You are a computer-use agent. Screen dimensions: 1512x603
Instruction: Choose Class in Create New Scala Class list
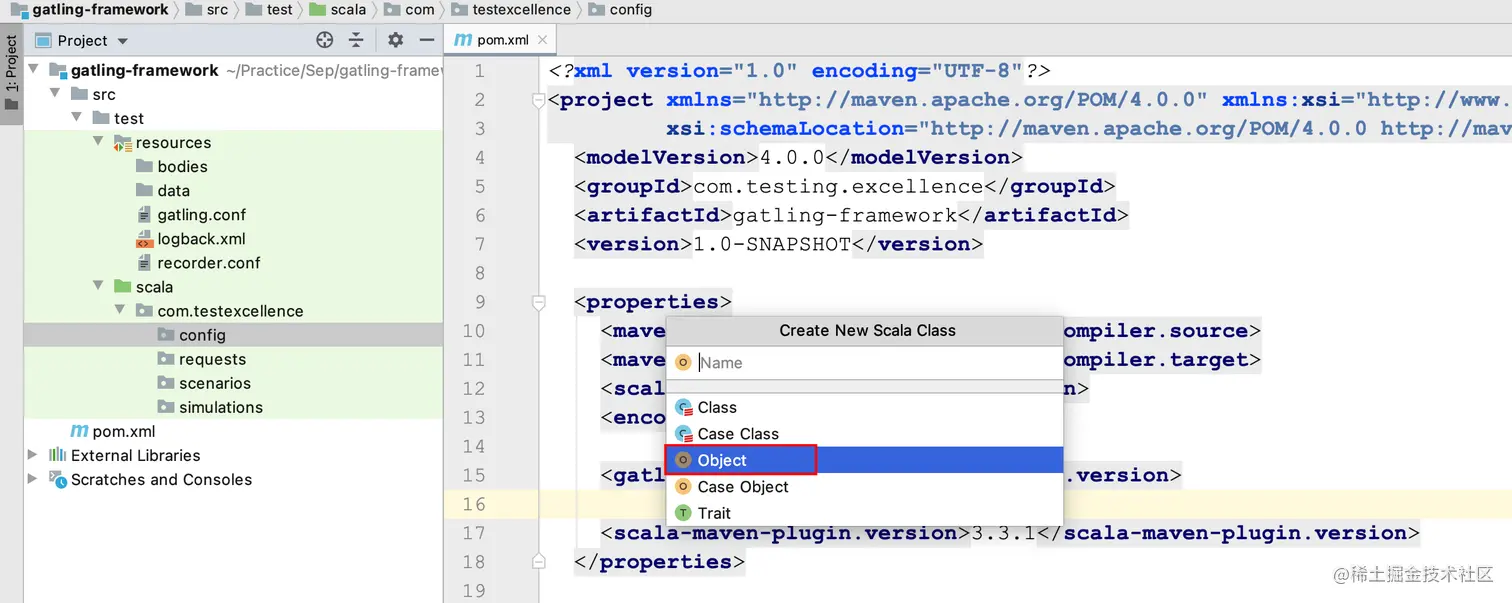point(864,407)
